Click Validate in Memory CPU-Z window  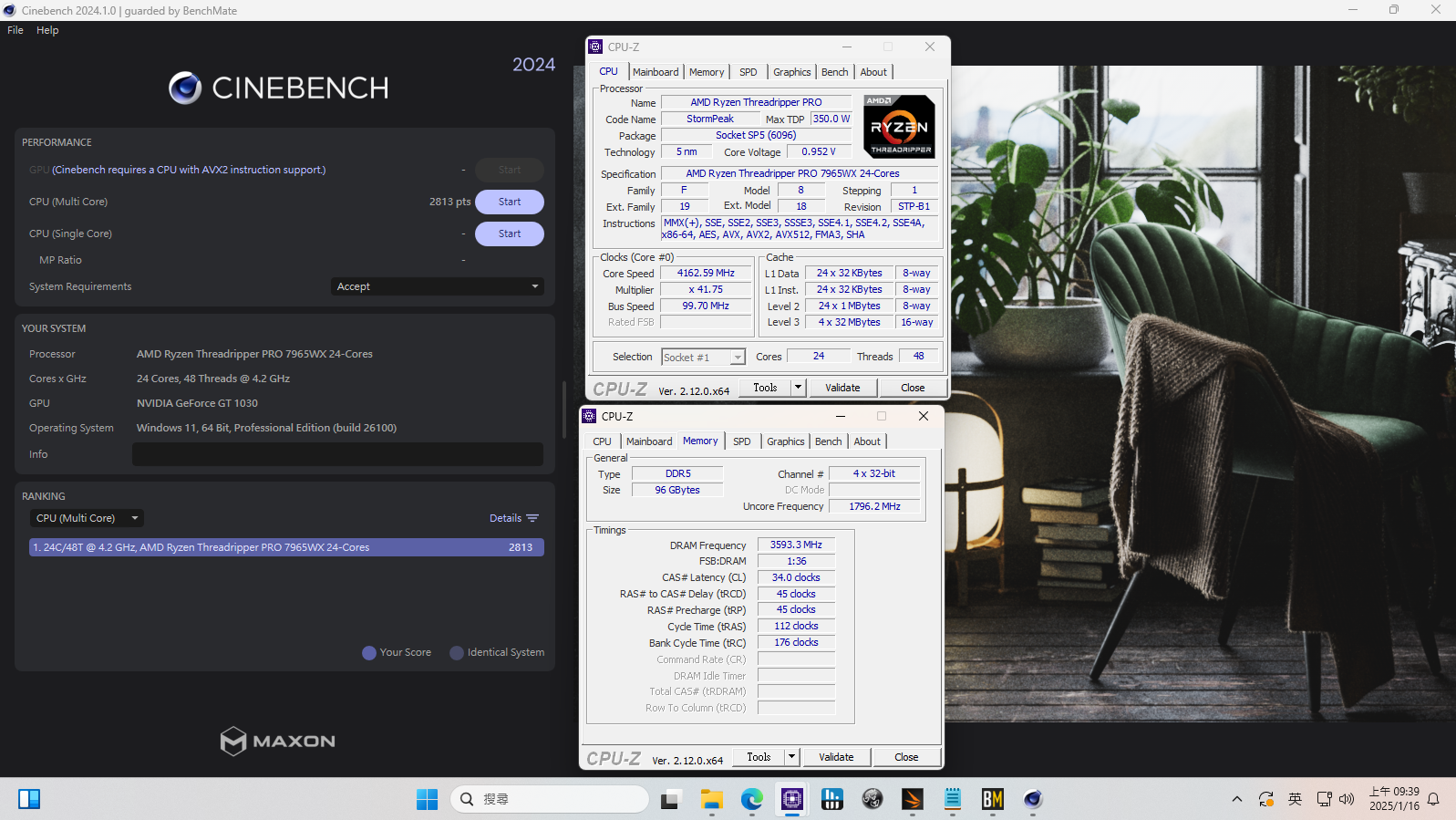pyautogui.click(x=836, y=757)
